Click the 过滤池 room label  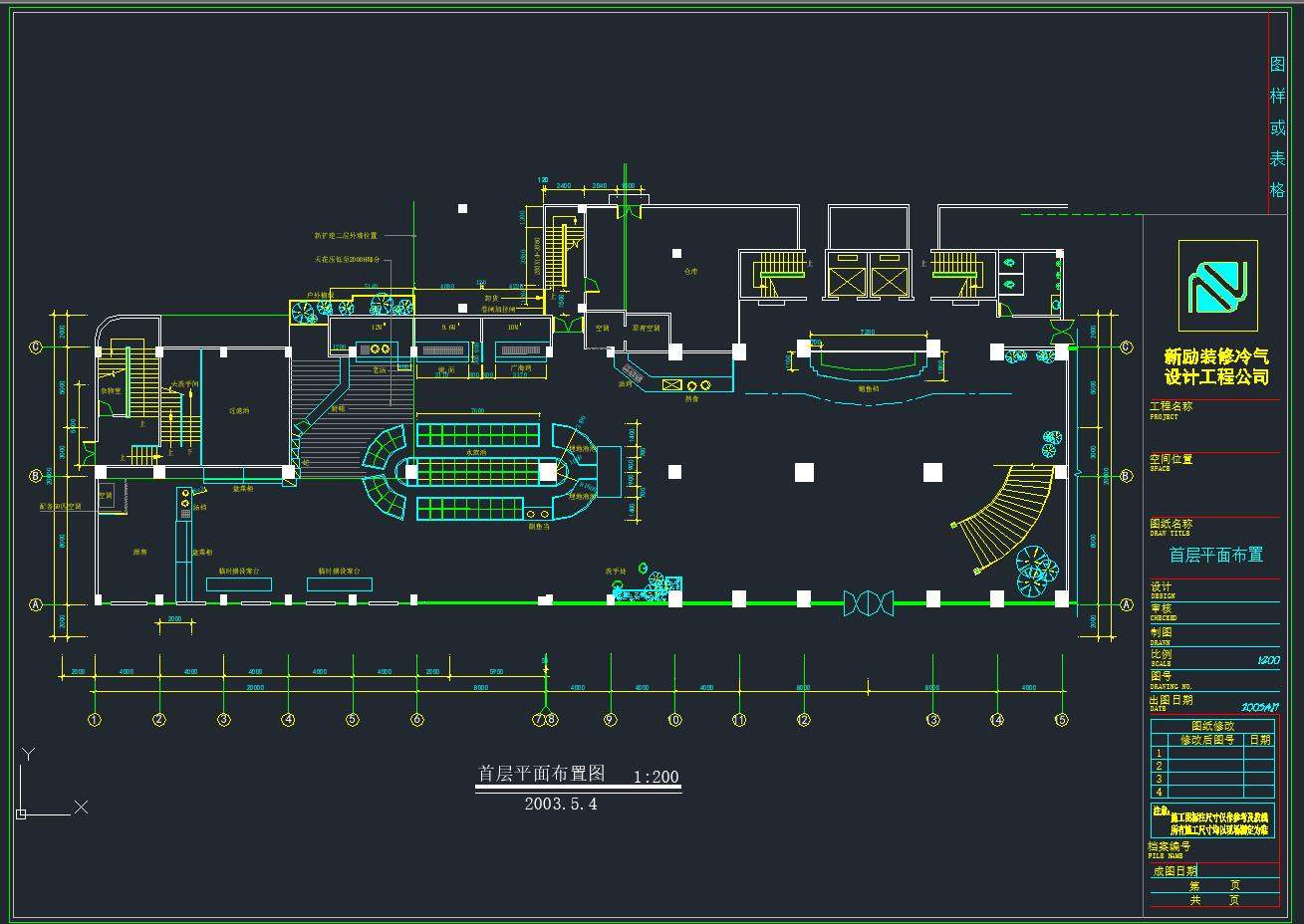point(239,409)
